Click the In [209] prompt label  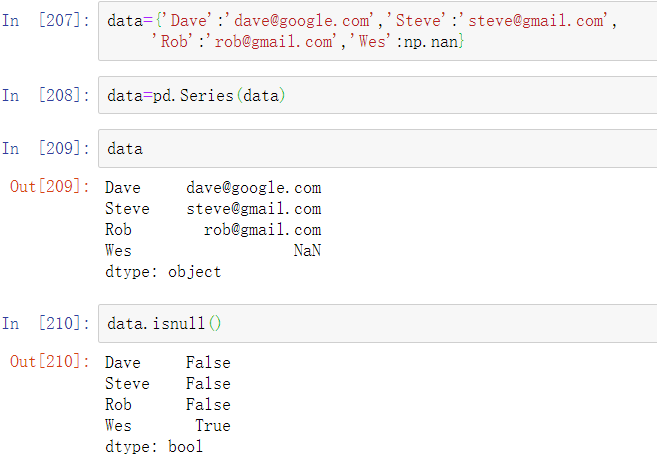46,148
